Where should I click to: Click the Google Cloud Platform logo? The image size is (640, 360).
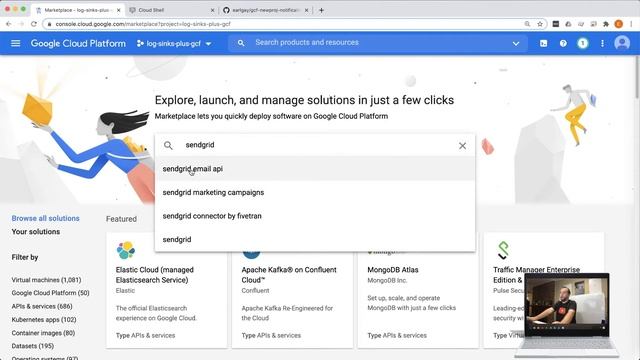pyautogui.click(x=78, y=43)
